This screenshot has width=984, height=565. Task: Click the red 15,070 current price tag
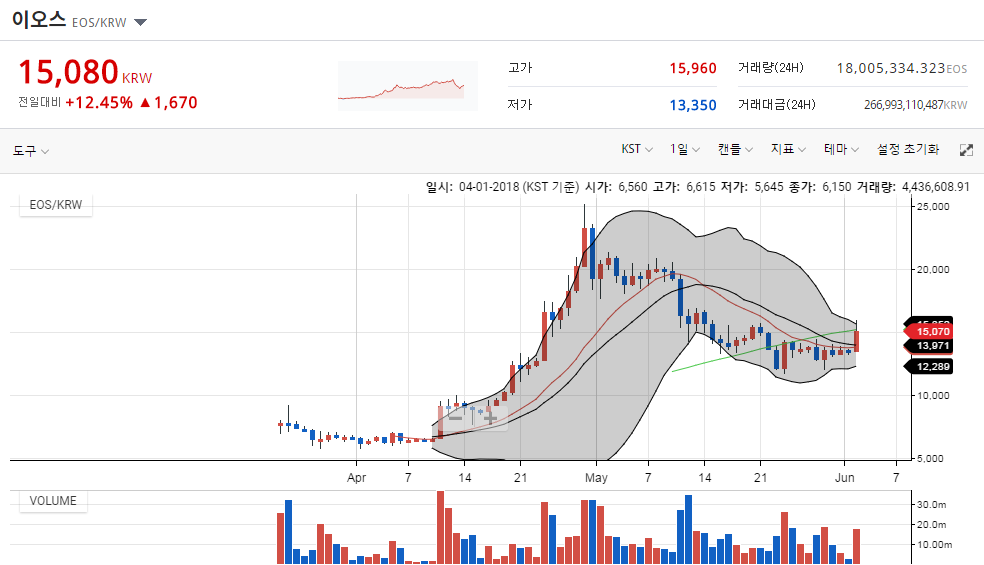click(x=929, y=331)
